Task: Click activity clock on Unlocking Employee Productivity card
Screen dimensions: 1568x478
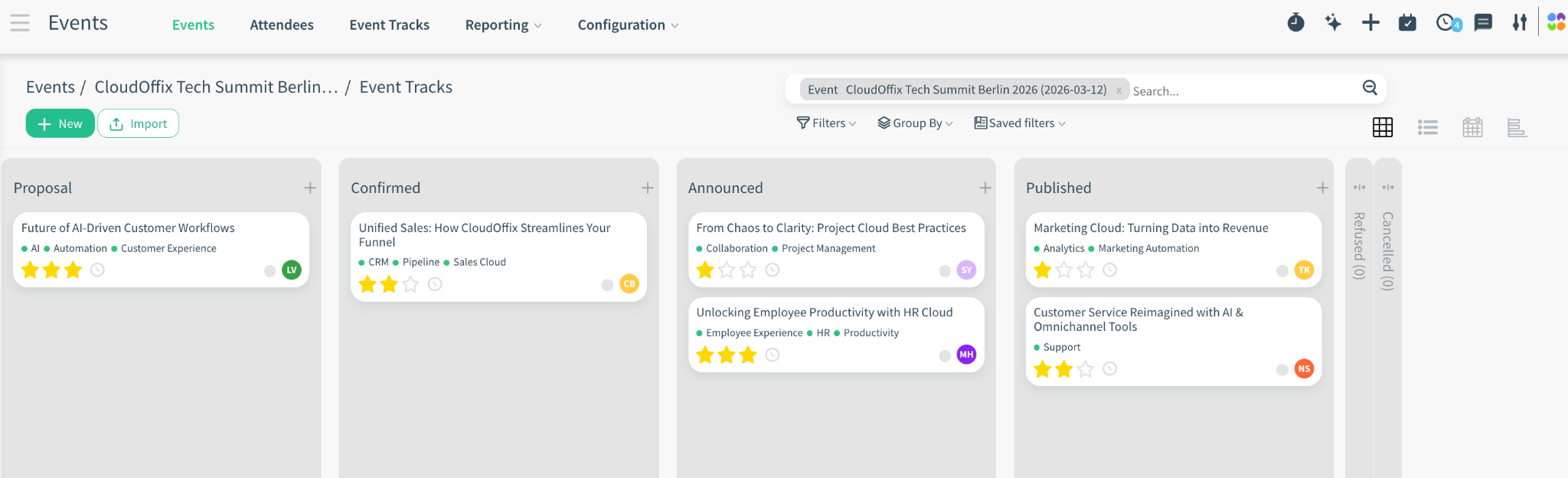Action: tap(773, 355)
